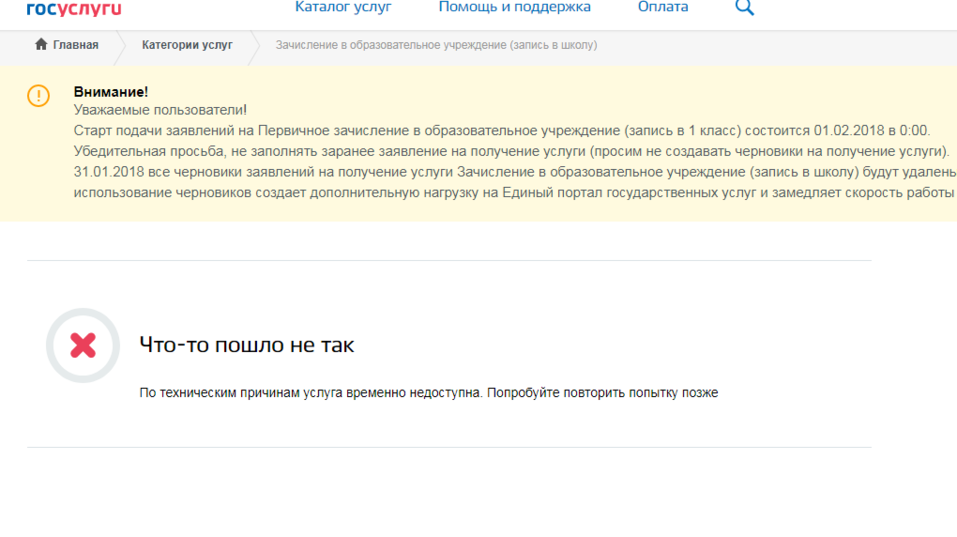Click the home icon in breadcrumbs
Screen dimensions: 957x537
pos(41,45)
